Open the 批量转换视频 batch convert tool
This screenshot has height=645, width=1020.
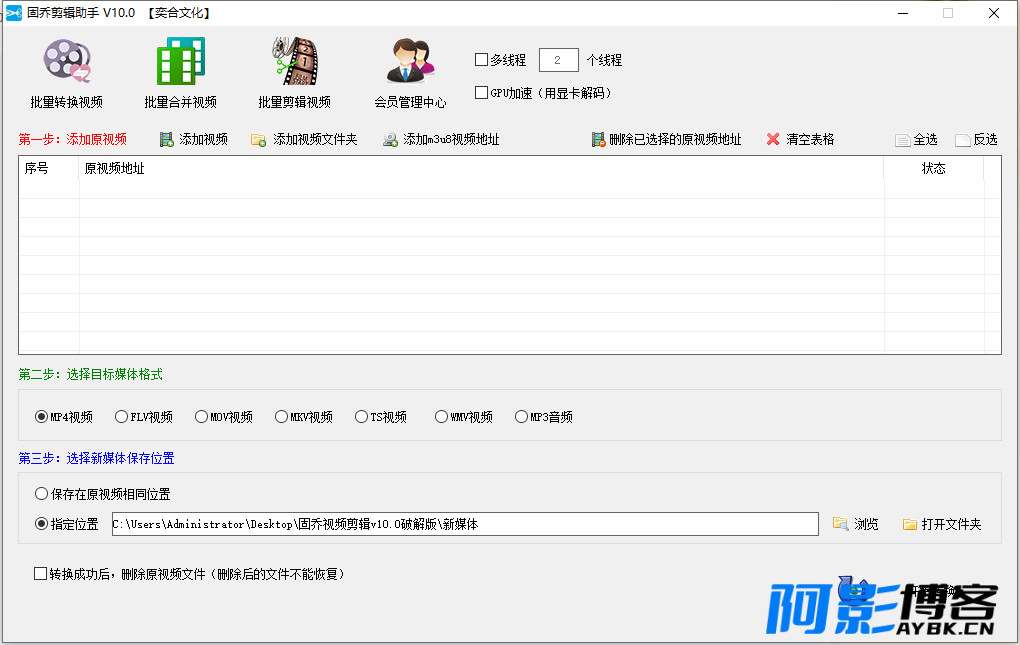click(x=66, y=73)
